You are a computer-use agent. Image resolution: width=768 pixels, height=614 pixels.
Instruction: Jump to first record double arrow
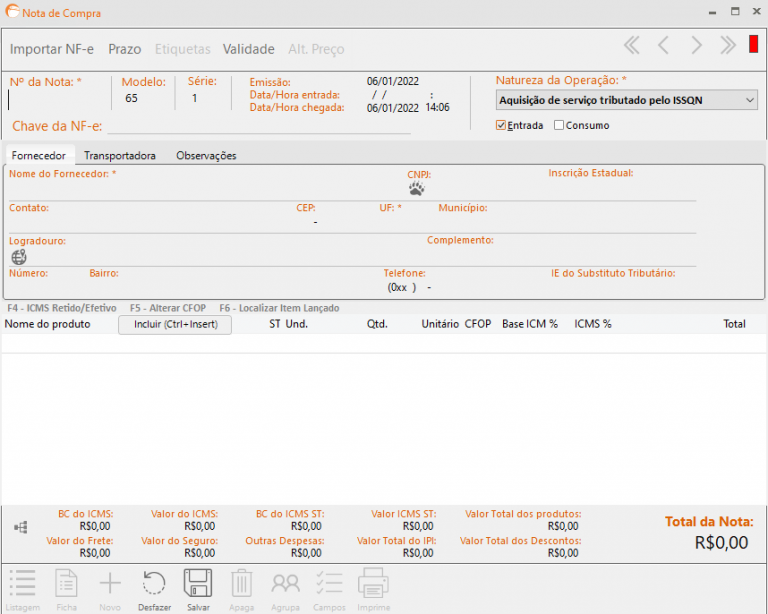(x=631, y=45)
